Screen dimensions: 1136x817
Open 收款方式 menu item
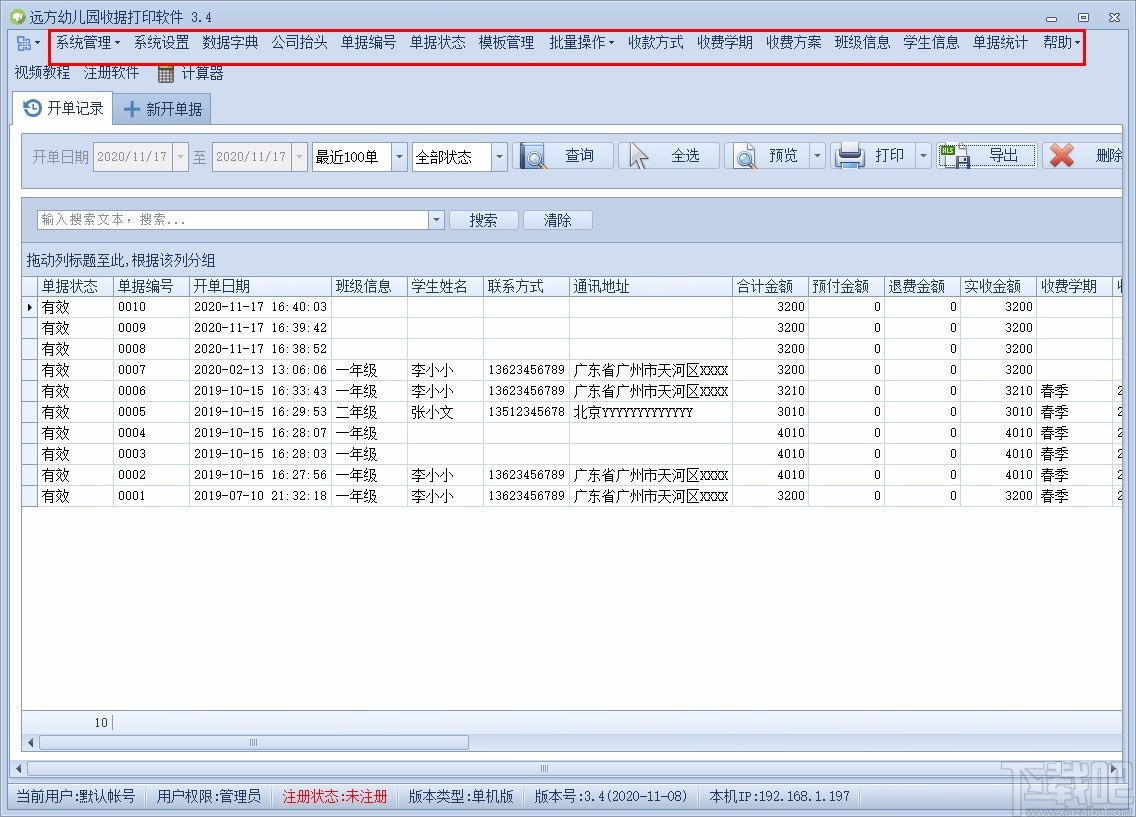pos(656,43)
